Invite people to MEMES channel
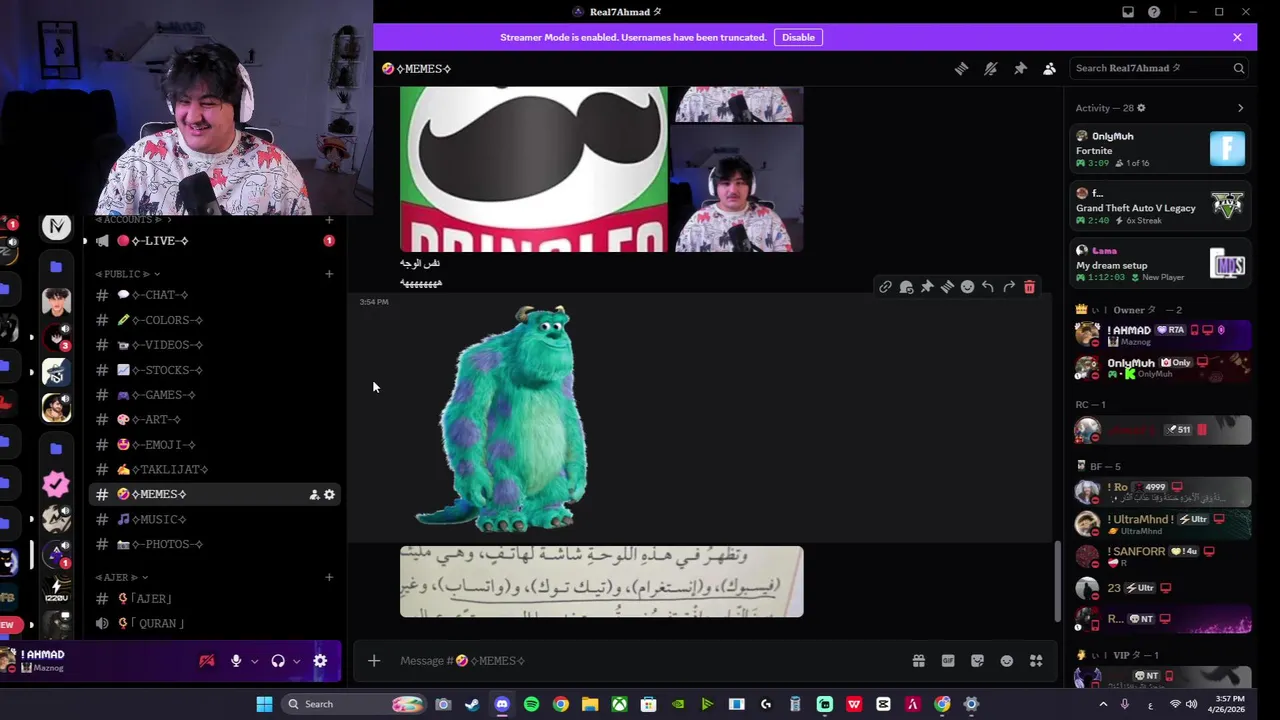Viewport: 1280px width, 720px height. 314,495
